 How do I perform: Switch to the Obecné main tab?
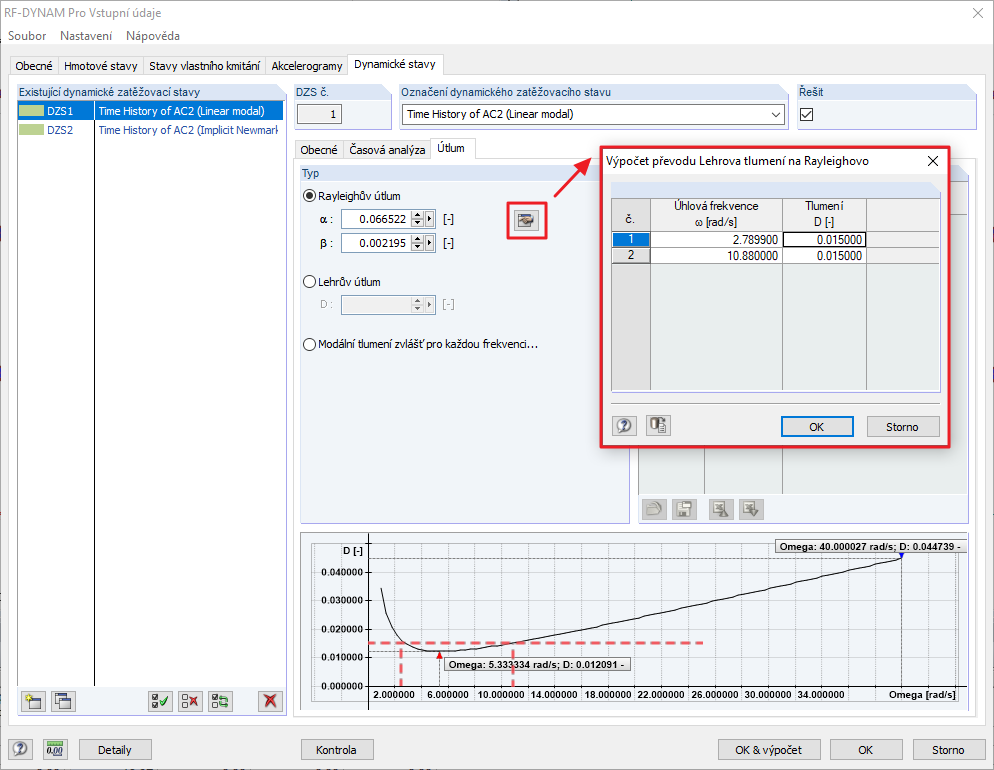(x=34, y=66)
